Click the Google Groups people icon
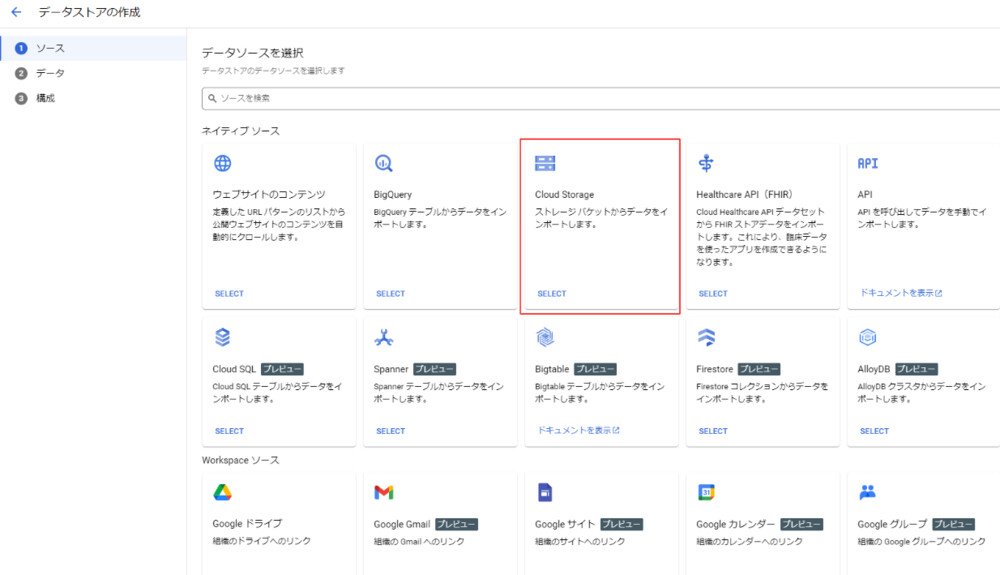Image resolution: width=1000 pixels, height=575 pixels. tap(867, 492)
